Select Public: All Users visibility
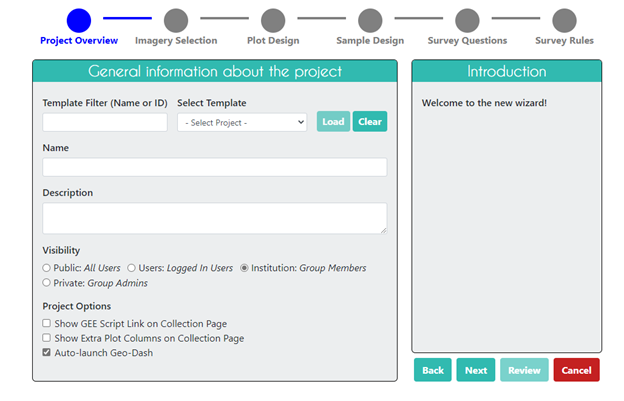624x401 pixels. tap(47, 268)
